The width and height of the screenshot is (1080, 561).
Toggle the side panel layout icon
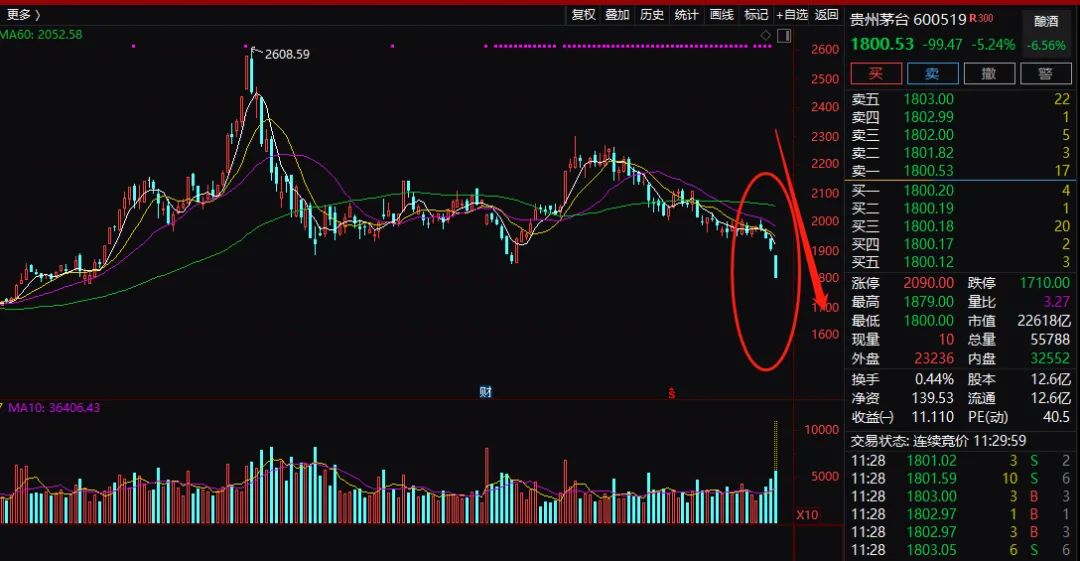pos(783,36)
